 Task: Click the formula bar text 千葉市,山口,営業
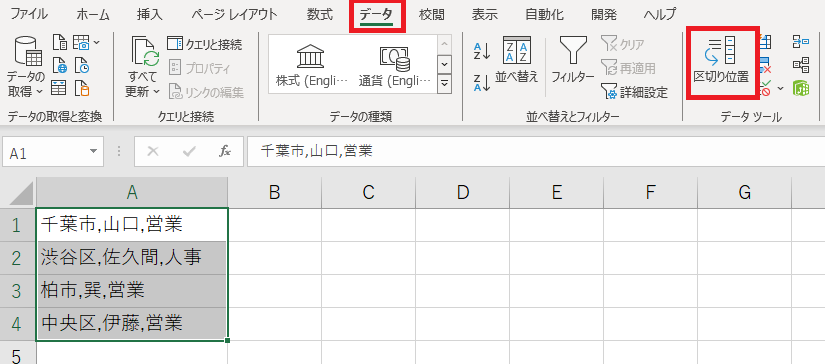point(317,151)
